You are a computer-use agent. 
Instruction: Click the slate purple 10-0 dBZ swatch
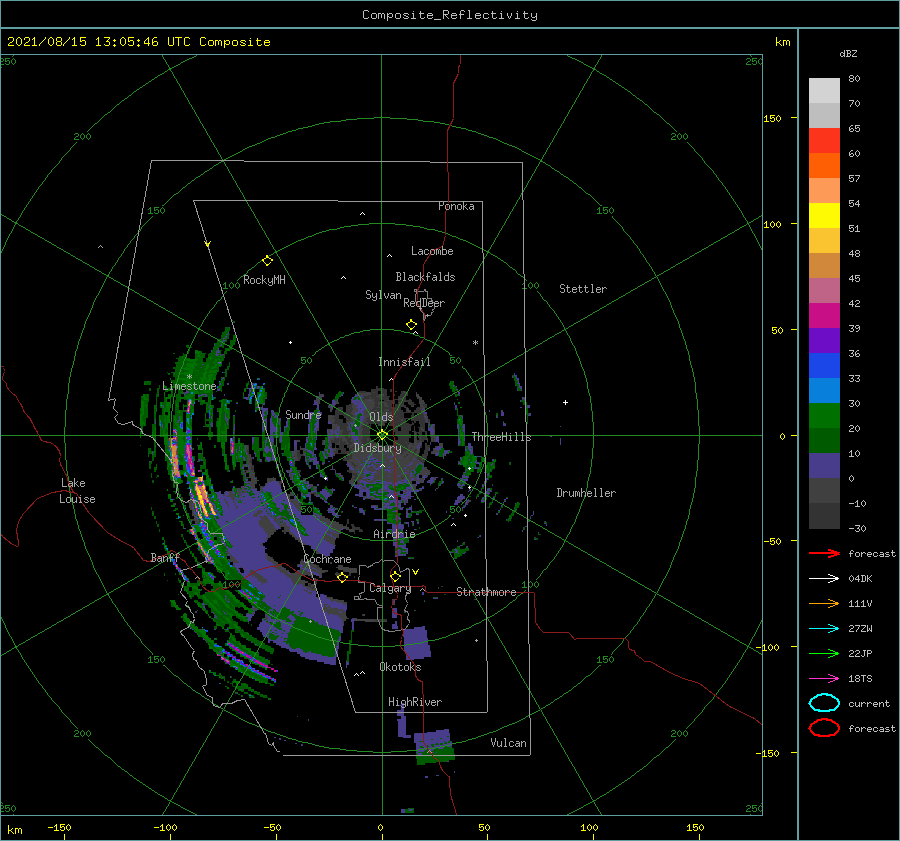pos(824,466)
